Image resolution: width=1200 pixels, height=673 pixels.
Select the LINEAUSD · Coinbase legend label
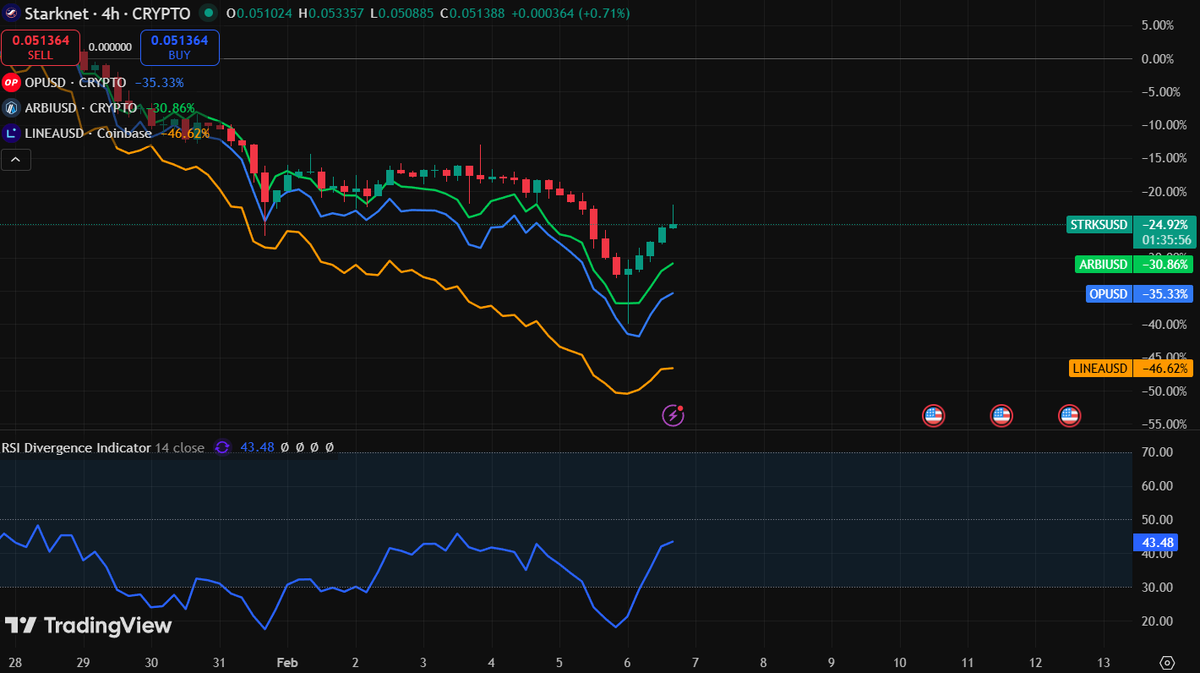pyautogui.click(x=88, y=133)
